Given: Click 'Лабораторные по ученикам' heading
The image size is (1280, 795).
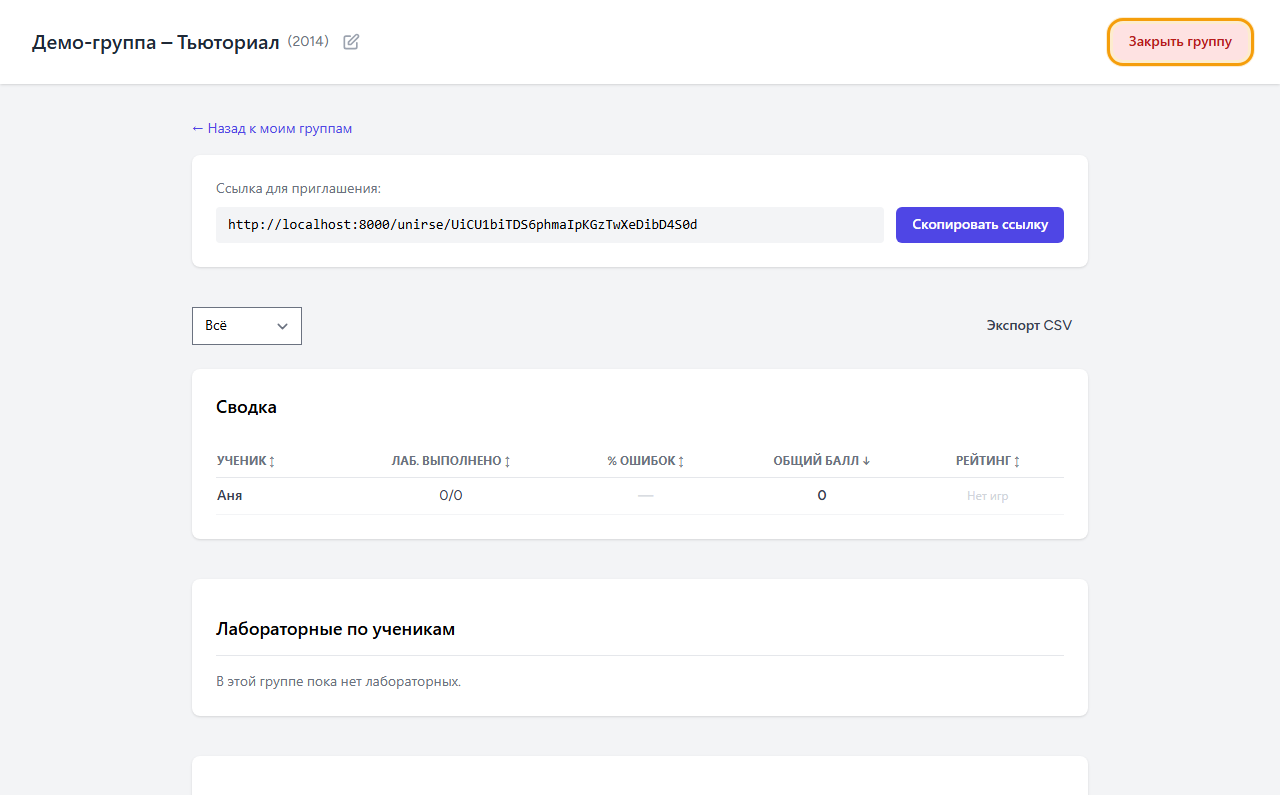Looking at the screenshot, I should [x=336, y=629].
